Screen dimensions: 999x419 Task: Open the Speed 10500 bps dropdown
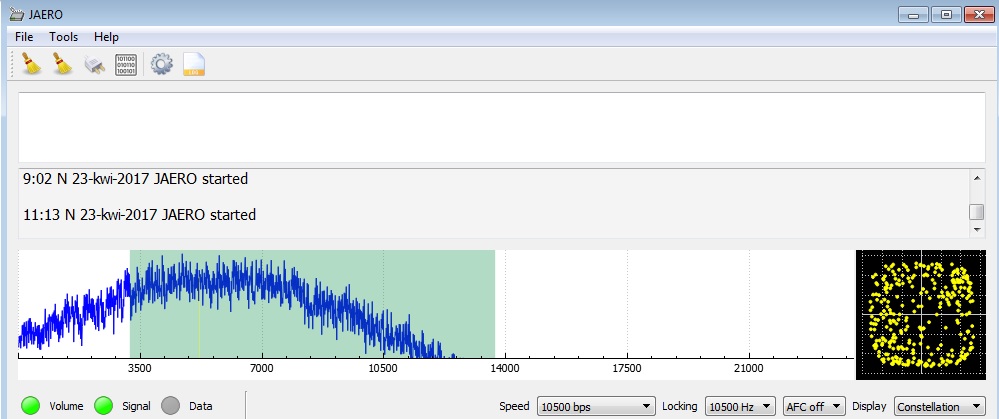pos(596,406)
